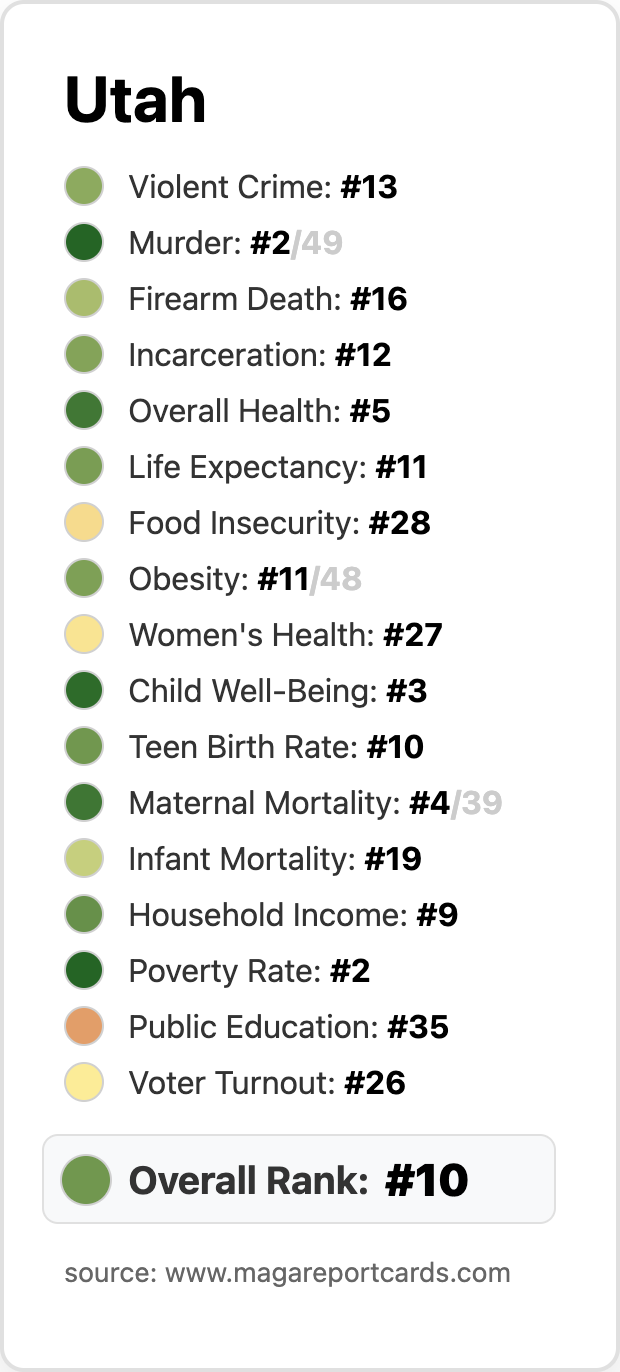Select the Firearm Death color dot
620x1372 pixels.
(x=84, y=299)
